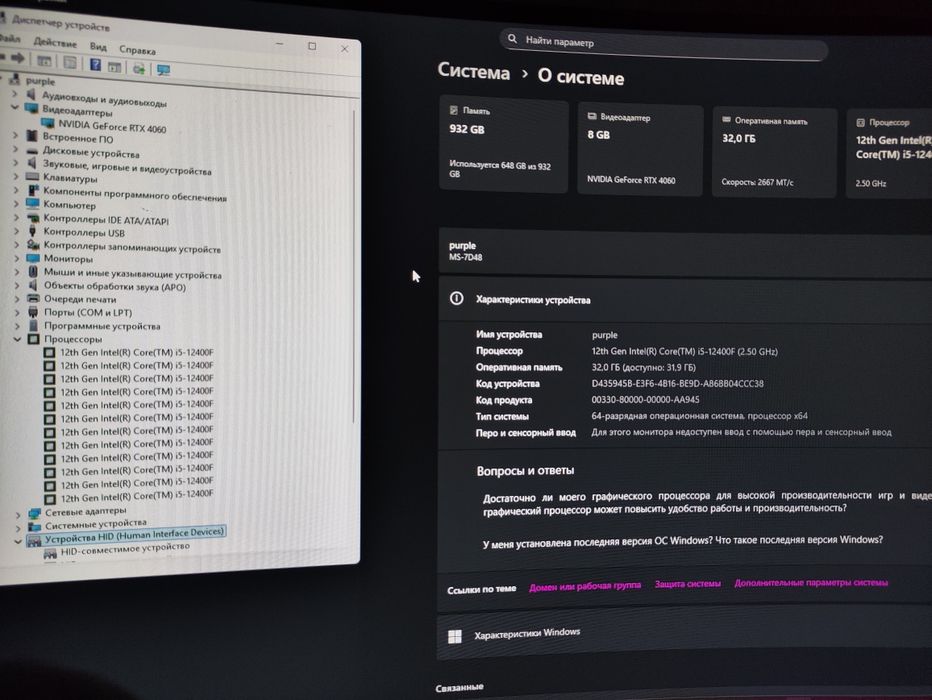Open the latest Windows version question link
Screen dimensions: 932x700
682,541
